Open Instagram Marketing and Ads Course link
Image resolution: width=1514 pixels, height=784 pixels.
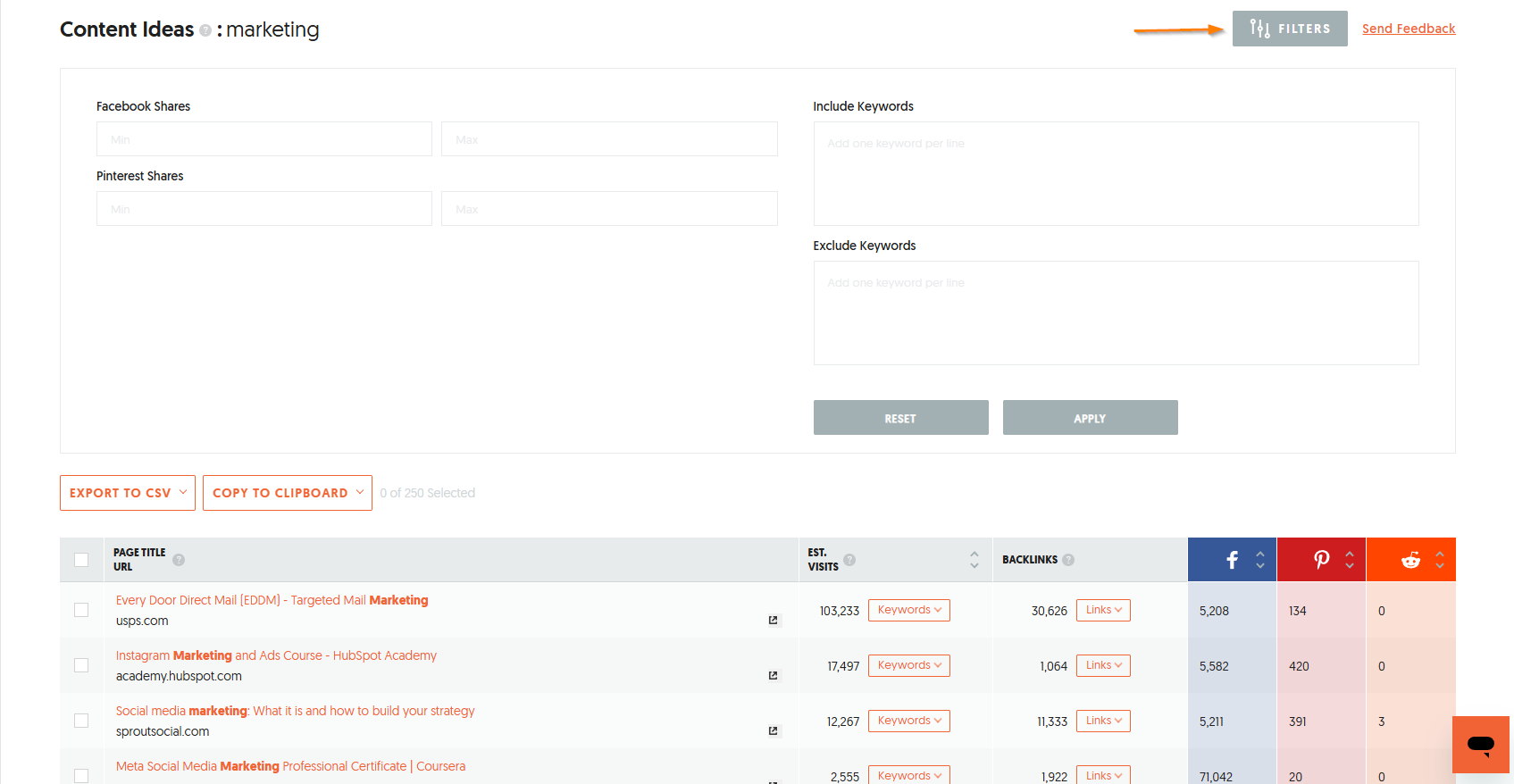[276, 655]
